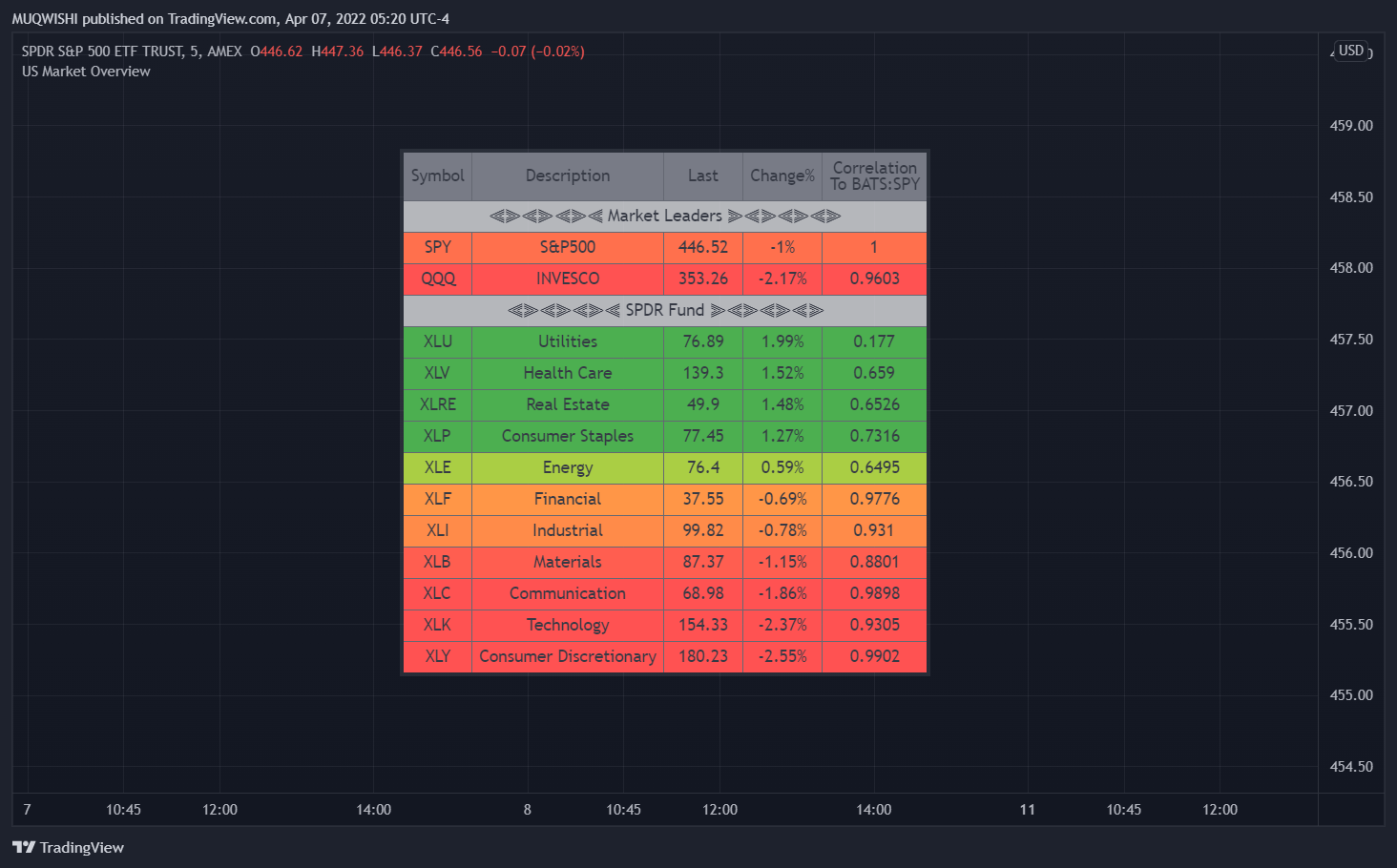Click the Real Estate description cell
This screenshot has width=1397, height=868.
568,404
